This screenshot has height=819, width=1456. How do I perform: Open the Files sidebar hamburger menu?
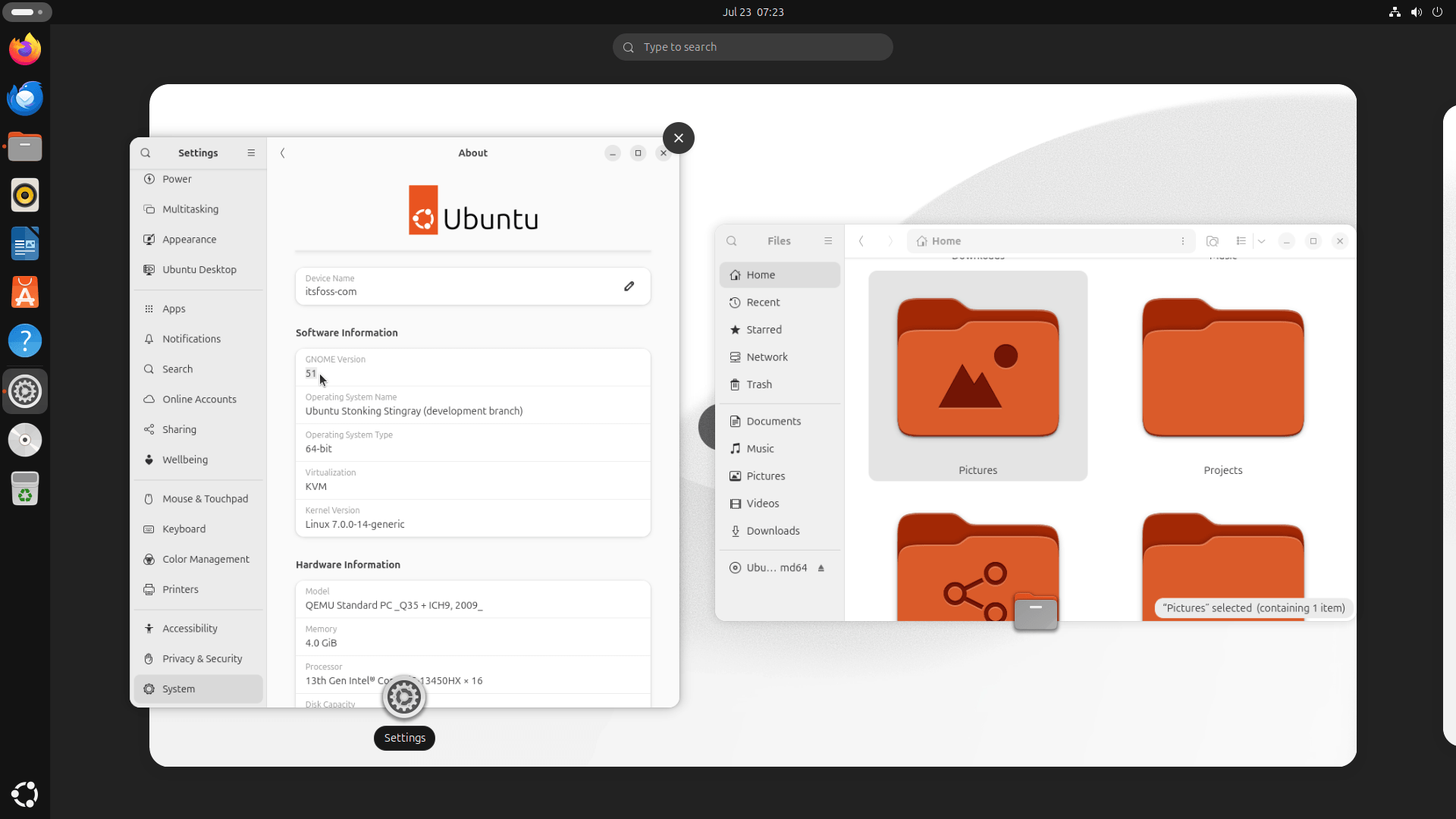pyautogui.click(x=828, y=241)
